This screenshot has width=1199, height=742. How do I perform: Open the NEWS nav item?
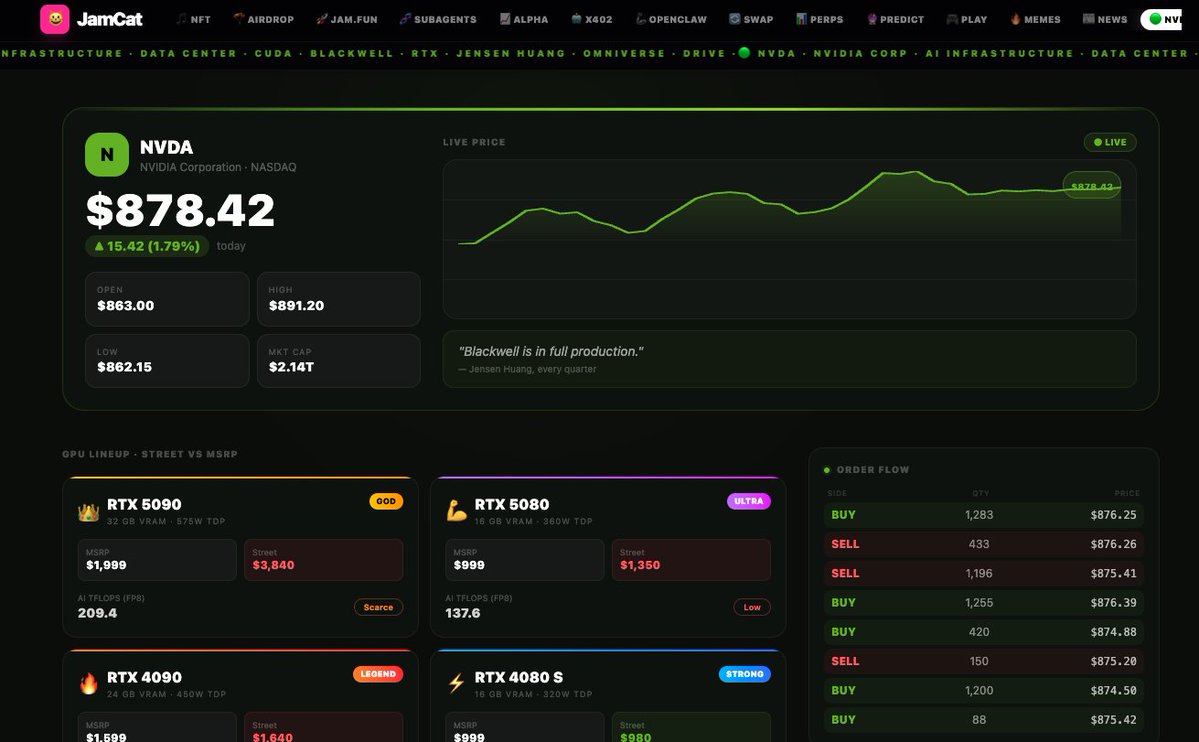pyautogui.click(x=1105, y=19)
